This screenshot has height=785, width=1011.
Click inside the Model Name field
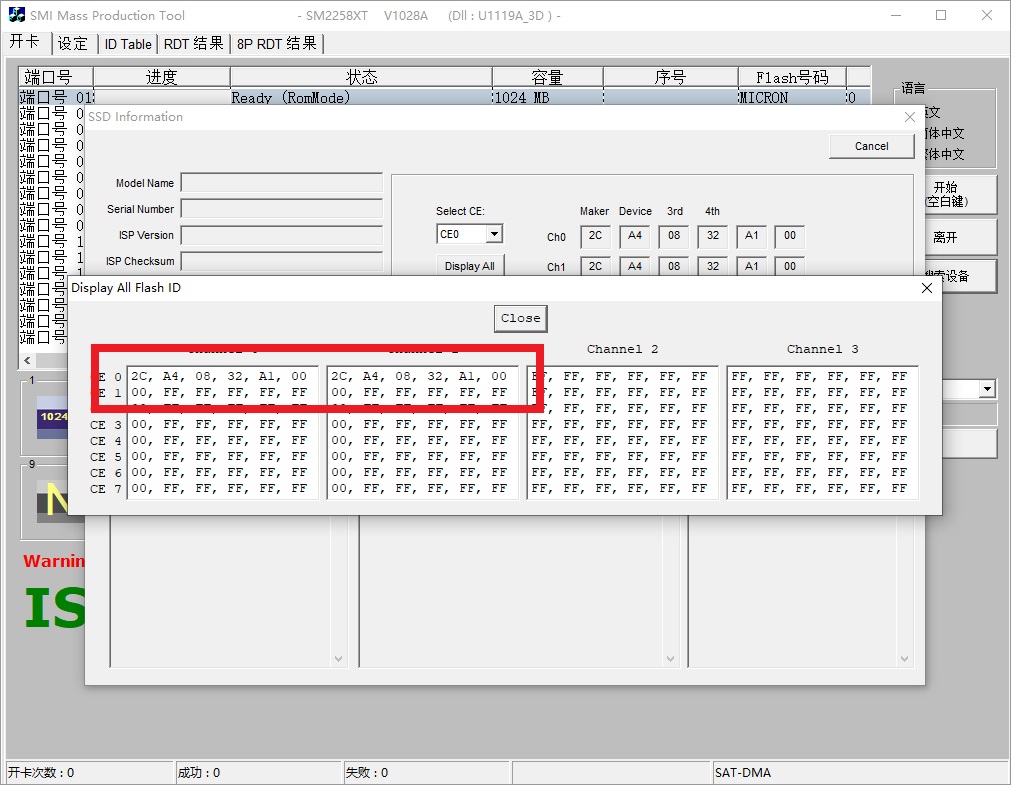point(281,183)
